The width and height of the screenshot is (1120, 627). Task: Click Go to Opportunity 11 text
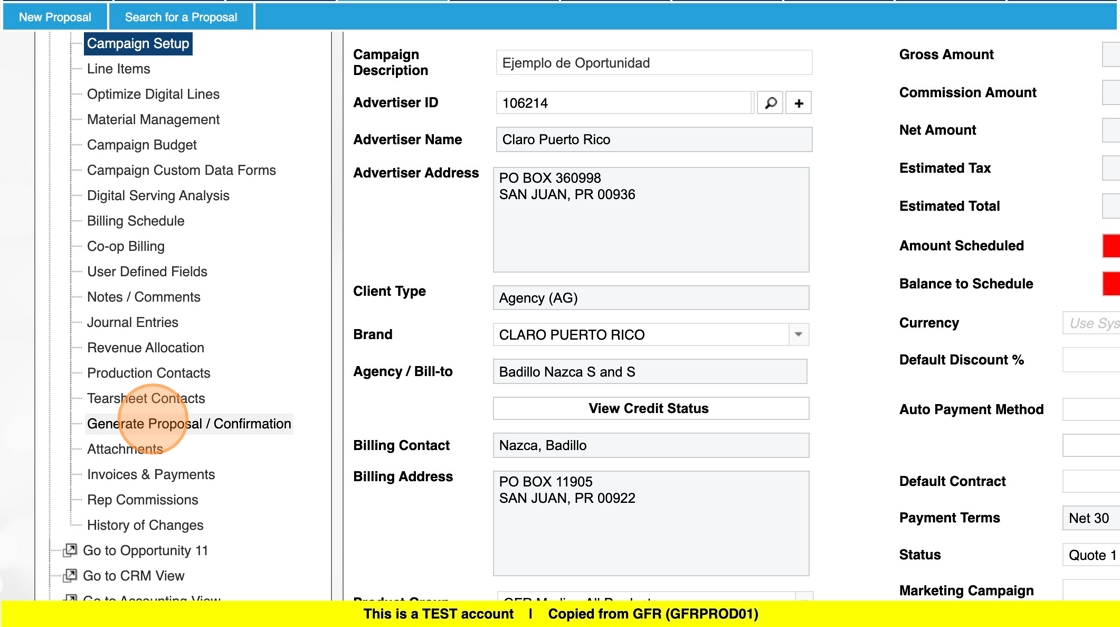click(x=146, y=551)
